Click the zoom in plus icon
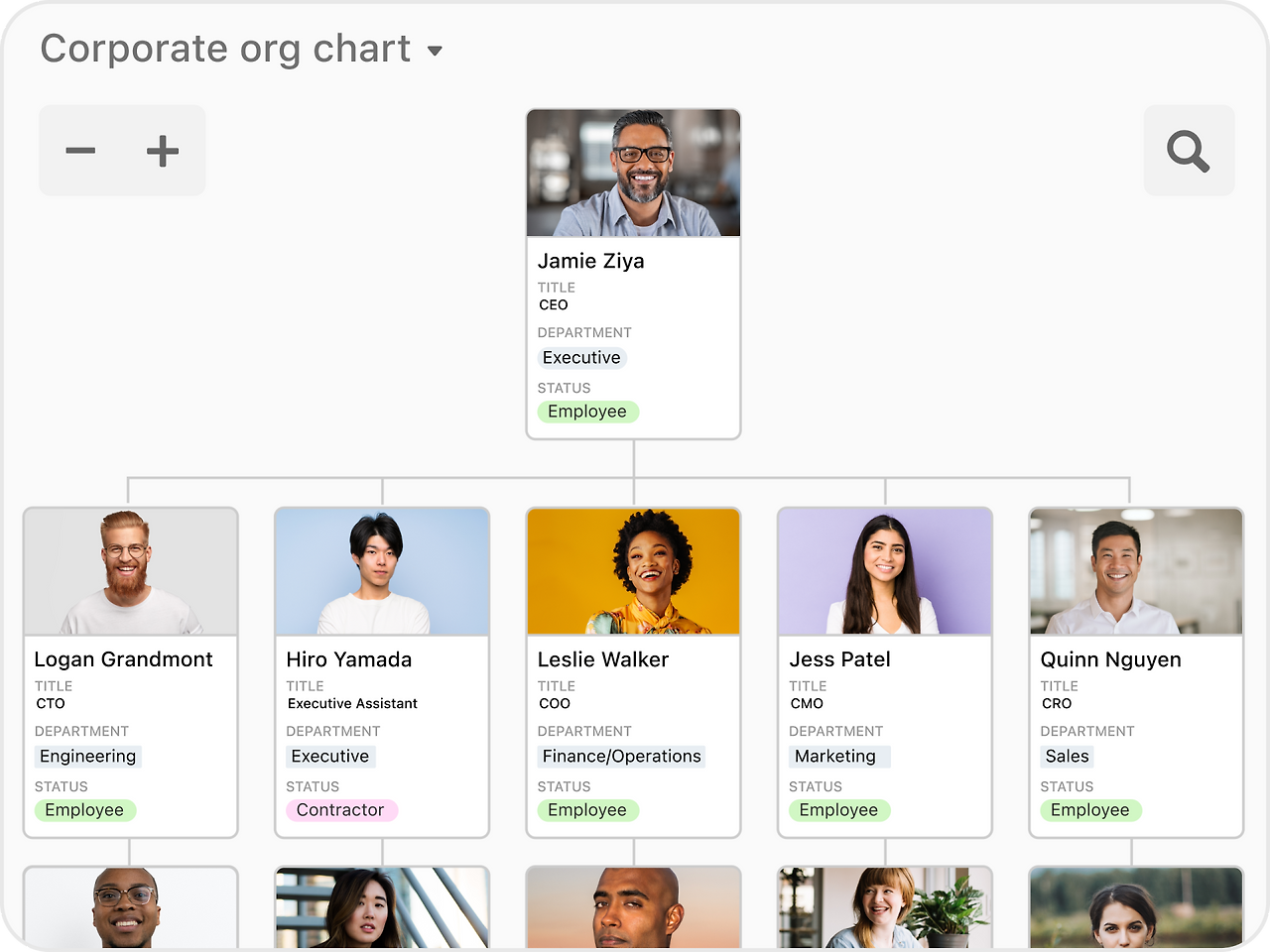The height and width of the screenshot is (952, 1270). tap(163, 151)
